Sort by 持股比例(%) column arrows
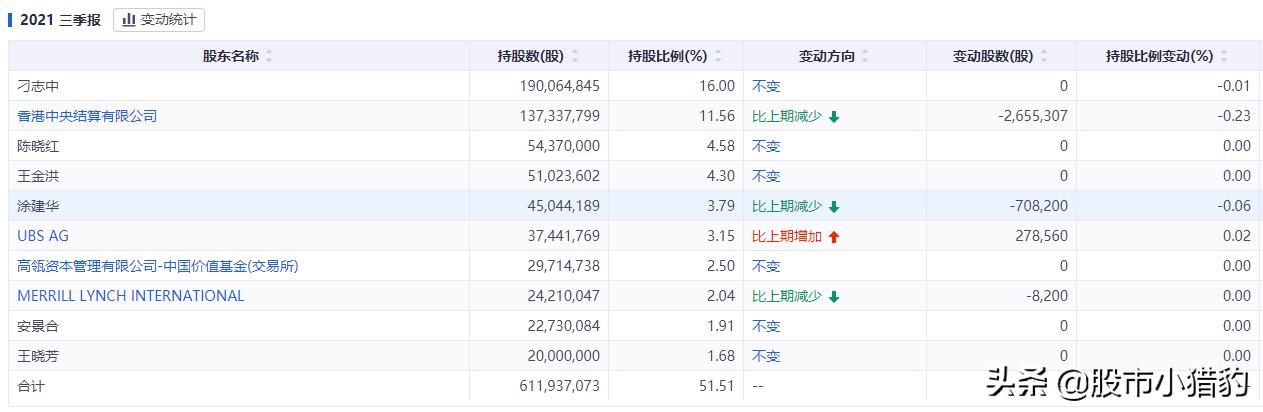 click(718, 56)
